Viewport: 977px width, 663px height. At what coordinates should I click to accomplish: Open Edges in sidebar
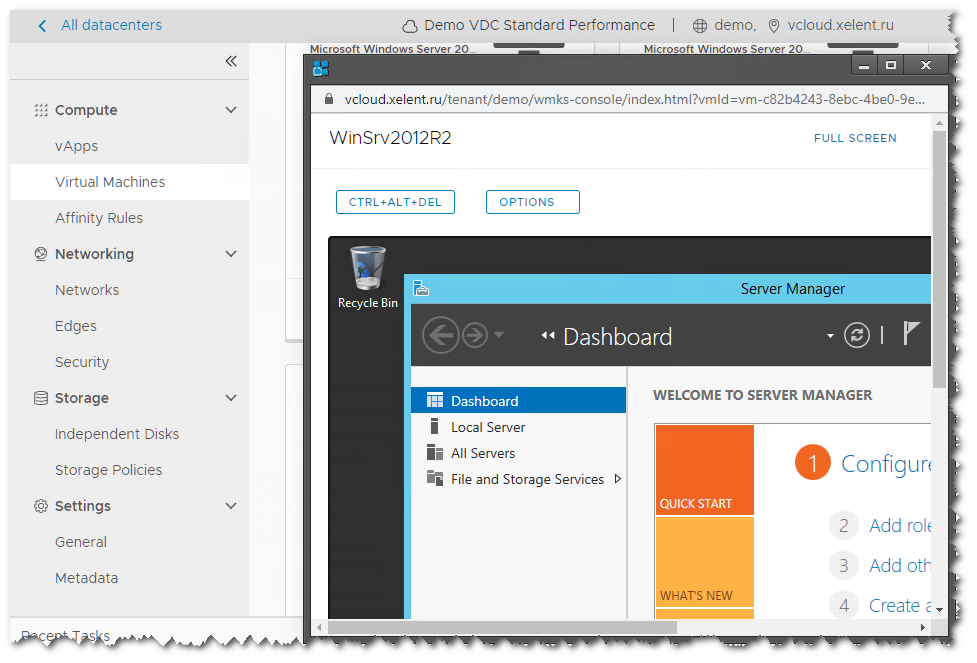[x=75, y=326]
